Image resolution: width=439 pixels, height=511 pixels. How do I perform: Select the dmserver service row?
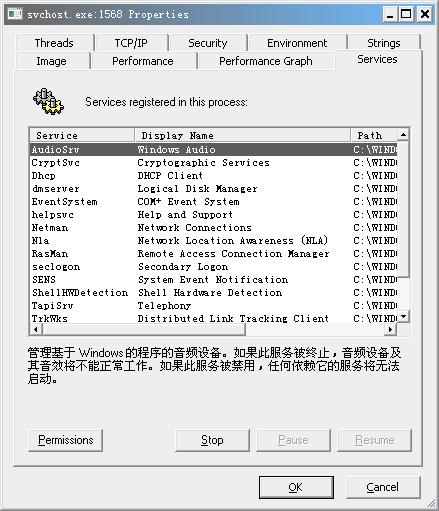[214, 189]
